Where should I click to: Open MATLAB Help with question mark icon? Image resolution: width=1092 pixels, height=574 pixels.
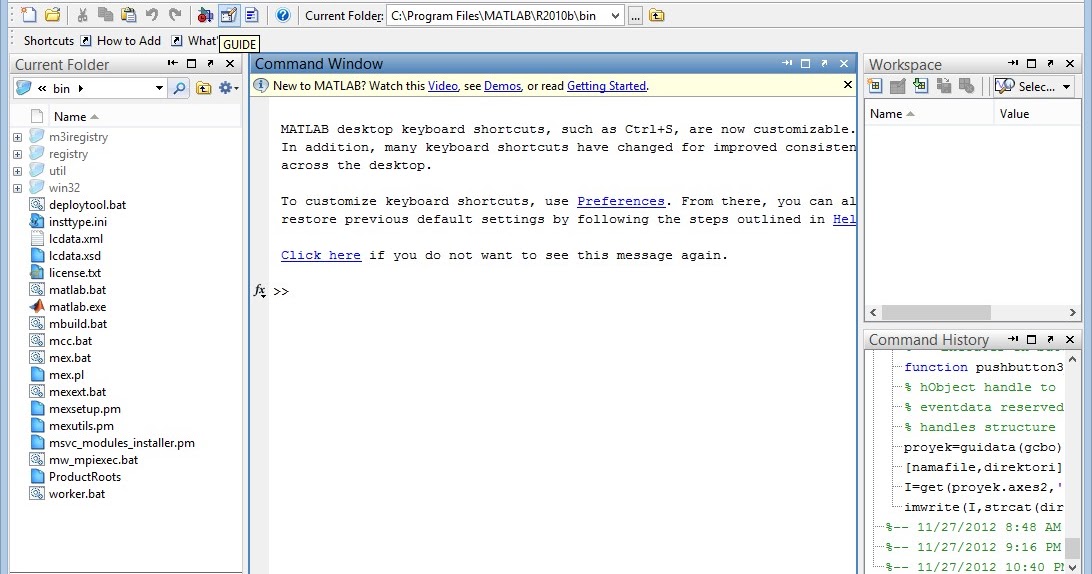coord(283,15)
